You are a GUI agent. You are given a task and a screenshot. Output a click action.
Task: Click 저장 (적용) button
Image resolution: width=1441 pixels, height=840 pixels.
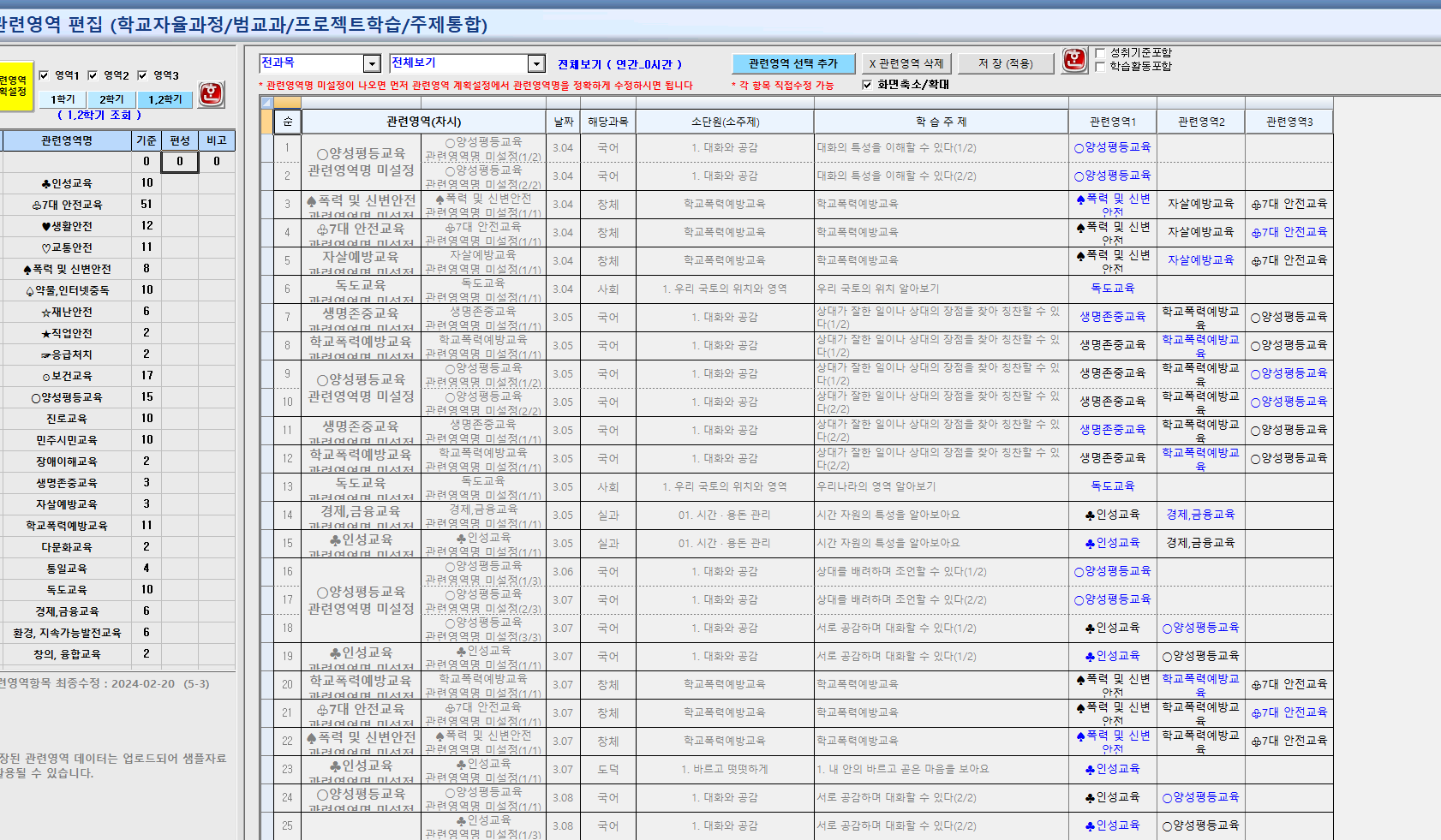pos(1006,64)
